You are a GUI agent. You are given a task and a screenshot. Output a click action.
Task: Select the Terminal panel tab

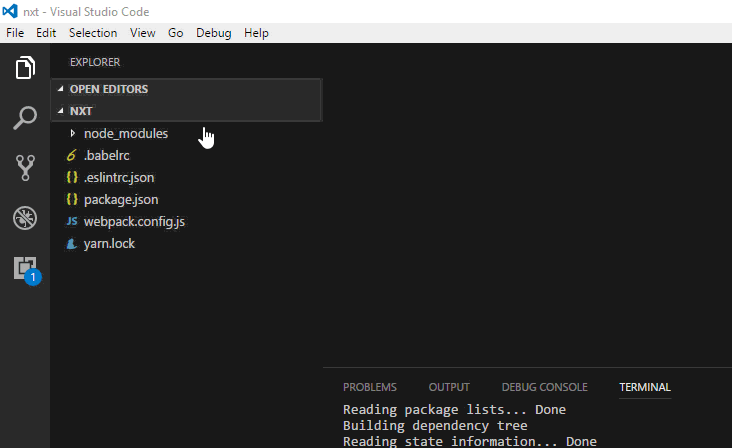tap(645, 387)
